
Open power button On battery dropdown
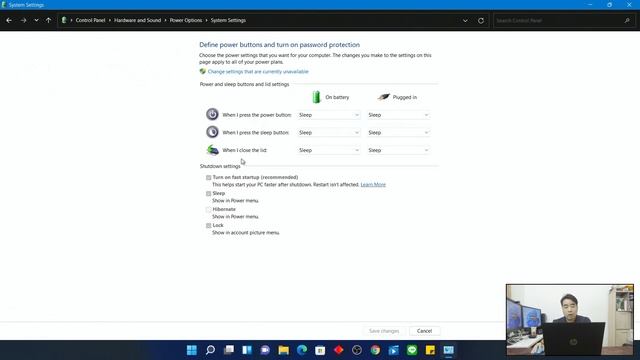(329, 115)
